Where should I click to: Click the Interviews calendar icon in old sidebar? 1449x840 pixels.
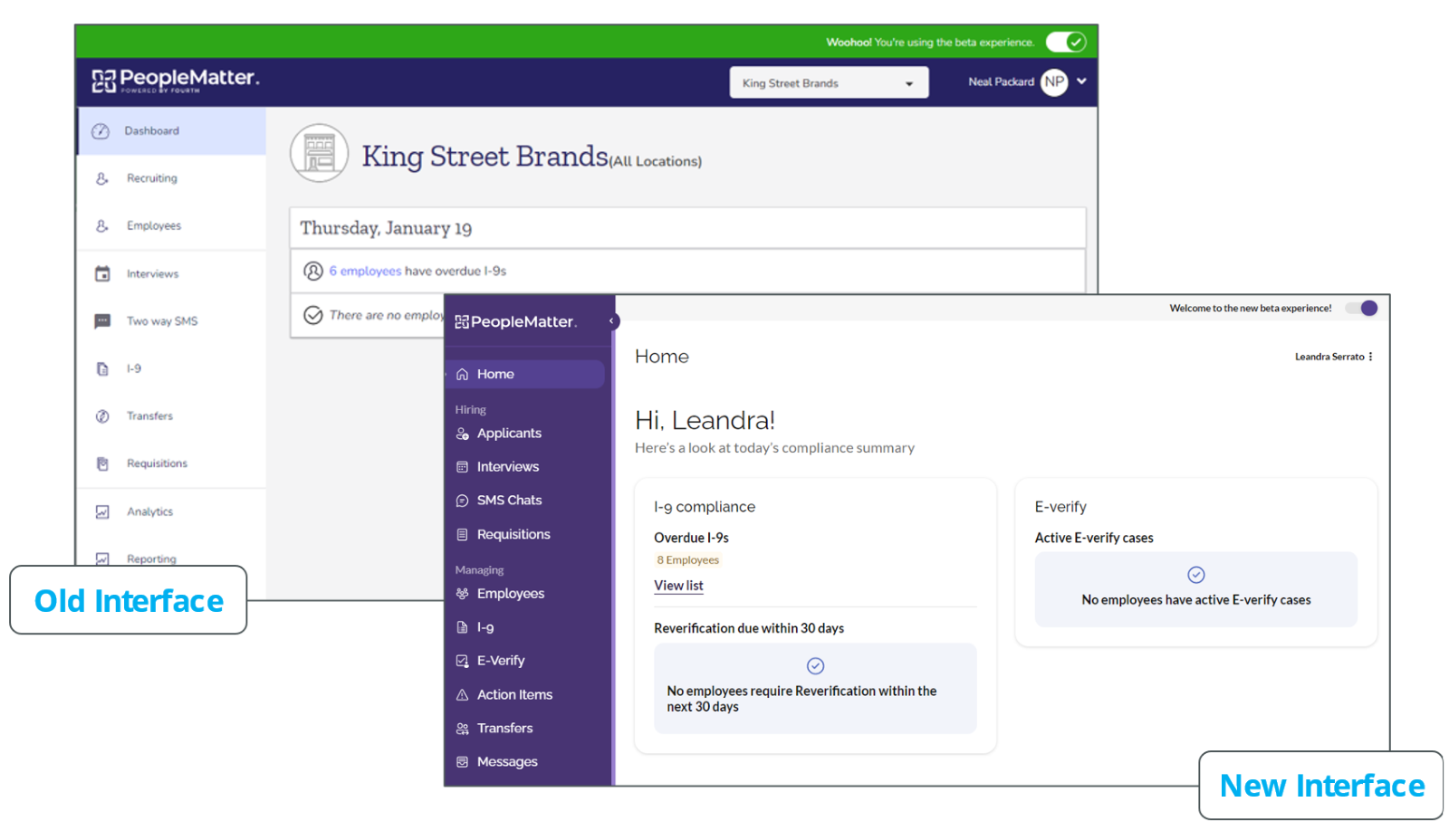click(102, 273)
